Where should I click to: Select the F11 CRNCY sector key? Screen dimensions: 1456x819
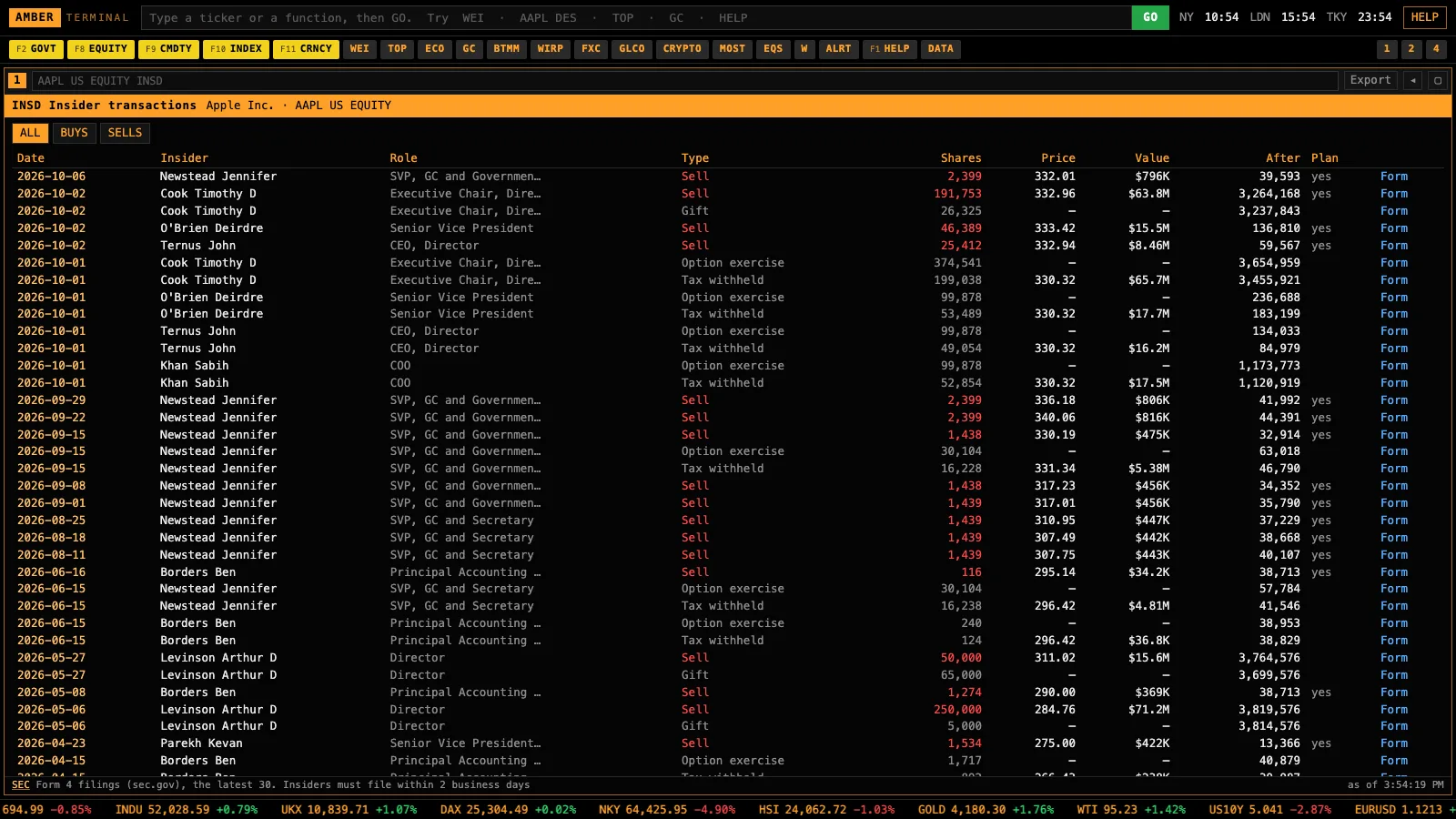tap(306, 49)
